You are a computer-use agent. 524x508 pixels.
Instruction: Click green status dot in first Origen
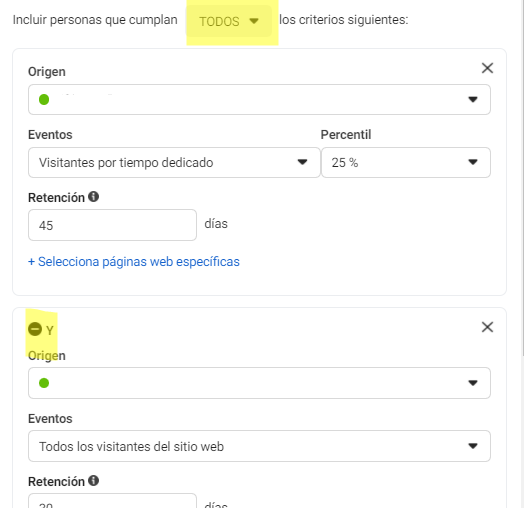(44, 100)
